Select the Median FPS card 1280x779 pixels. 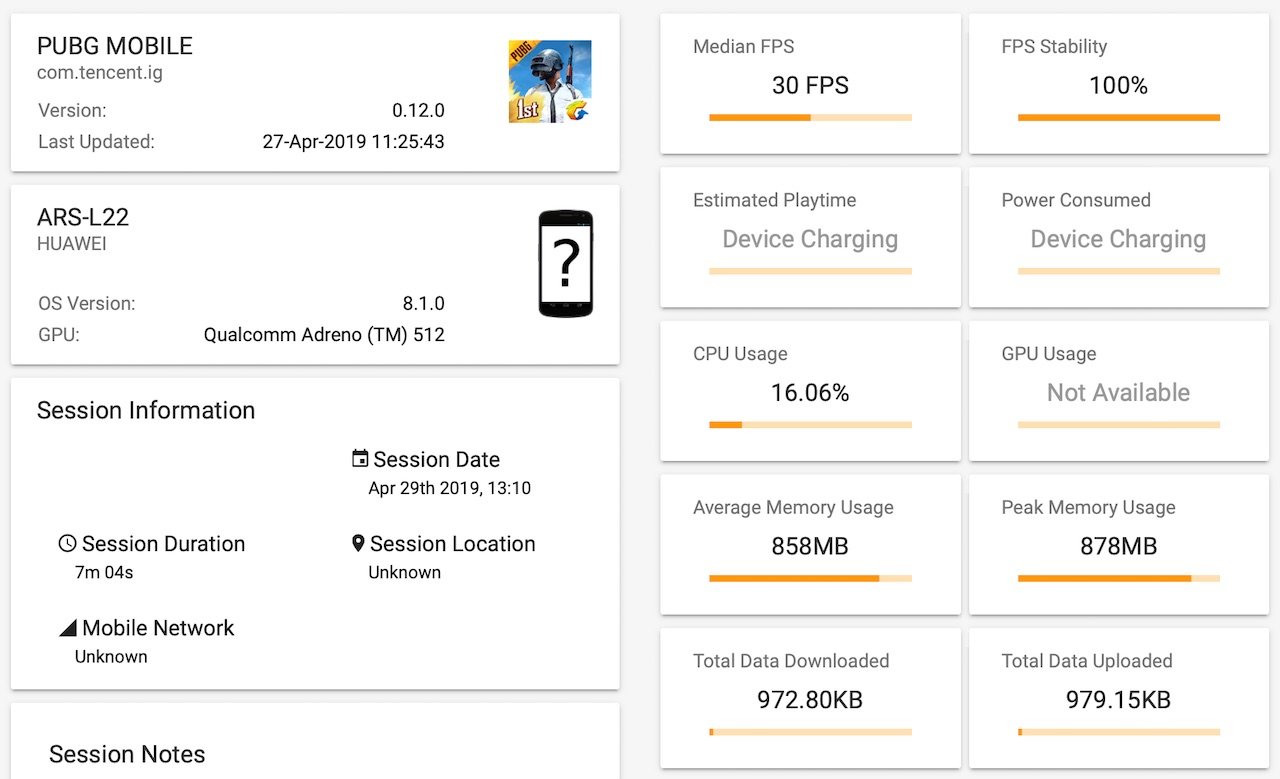coord(811,84)
